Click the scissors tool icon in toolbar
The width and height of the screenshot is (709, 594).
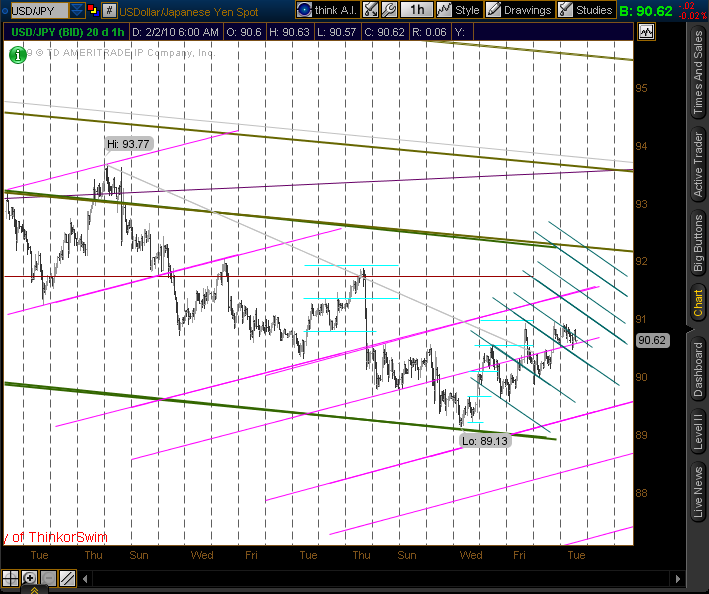tap(370, 9)
